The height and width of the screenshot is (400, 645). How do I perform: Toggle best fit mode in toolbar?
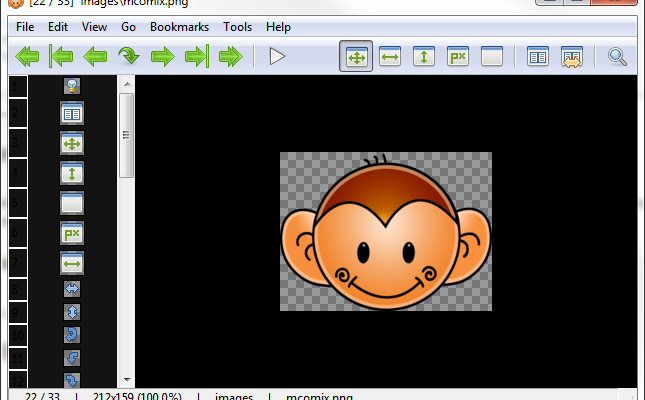[356, 56]
